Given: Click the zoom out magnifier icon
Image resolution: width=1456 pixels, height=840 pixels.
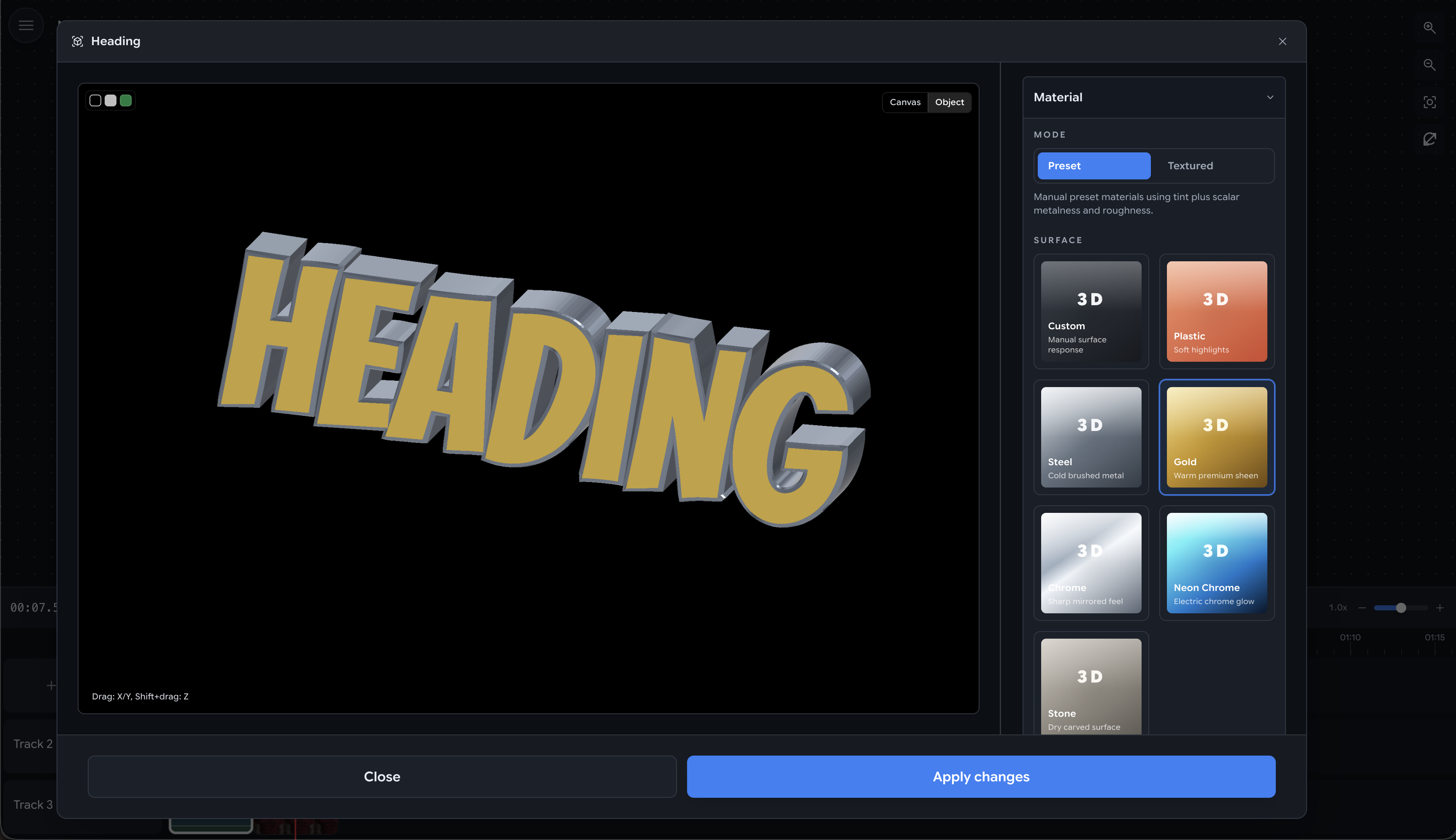Looking at the screenshot, I should 1429,65.
